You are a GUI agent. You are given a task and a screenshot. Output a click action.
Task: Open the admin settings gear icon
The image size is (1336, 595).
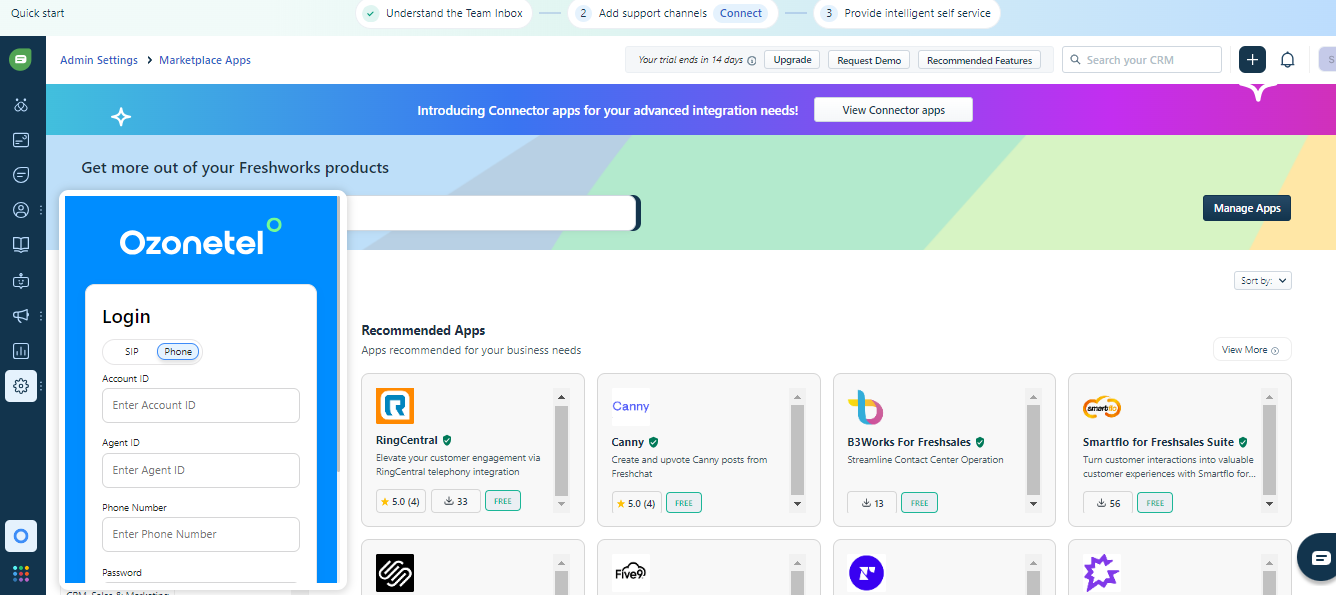point(21,386)
